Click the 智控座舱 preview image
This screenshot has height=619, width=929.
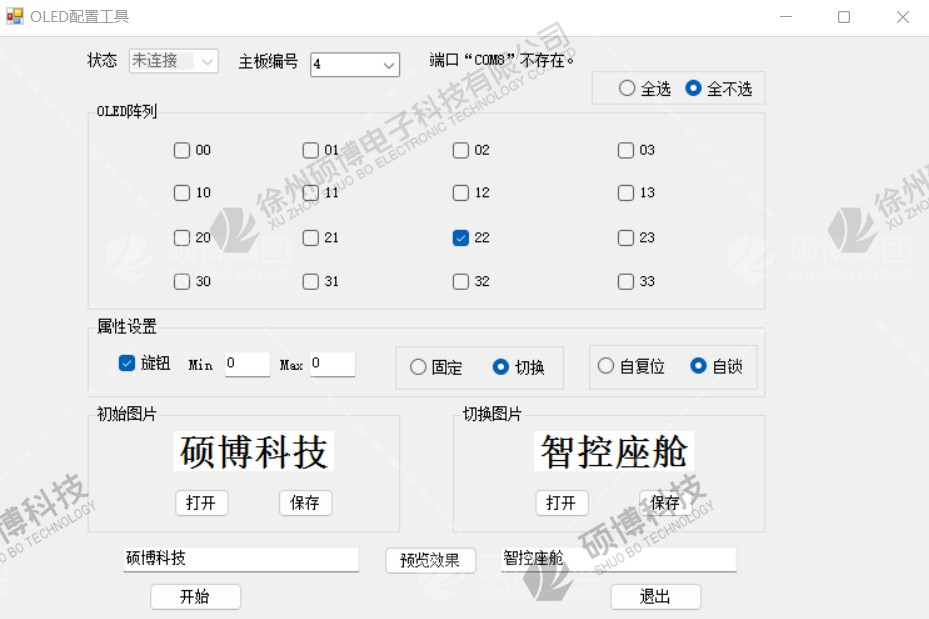pos(612,451)
